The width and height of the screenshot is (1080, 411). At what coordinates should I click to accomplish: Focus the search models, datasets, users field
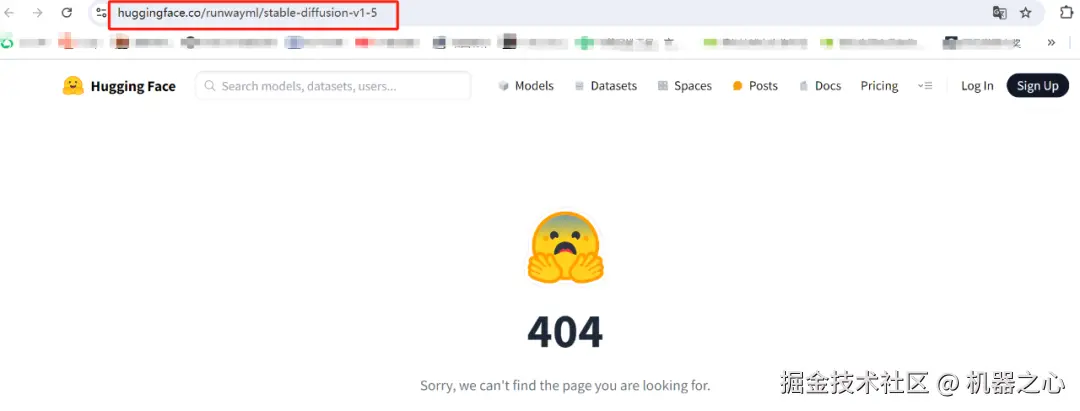coord(333,86)
